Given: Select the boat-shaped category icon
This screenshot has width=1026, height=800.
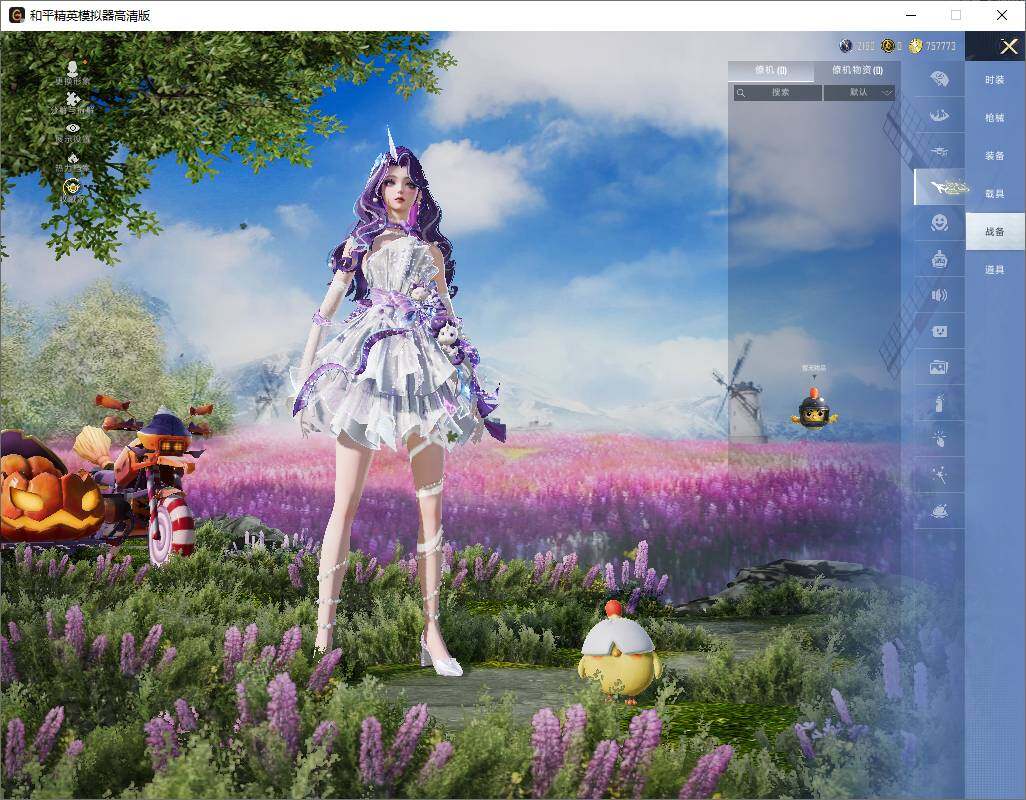Looking at the screenshot, I should (940, 116).
